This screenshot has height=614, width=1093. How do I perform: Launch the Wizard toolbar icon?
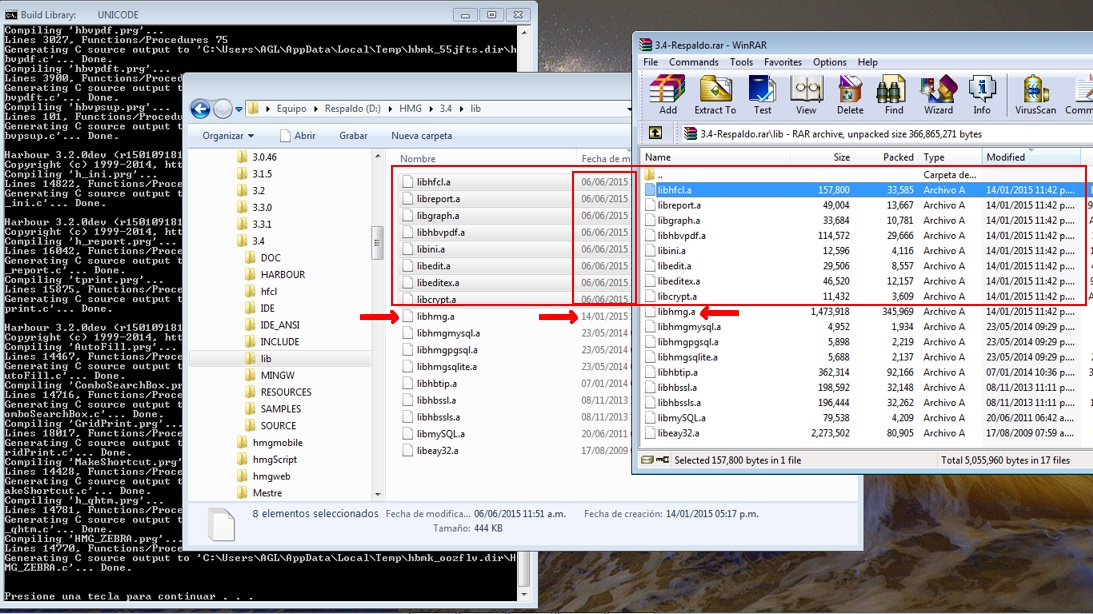point(938,95)
